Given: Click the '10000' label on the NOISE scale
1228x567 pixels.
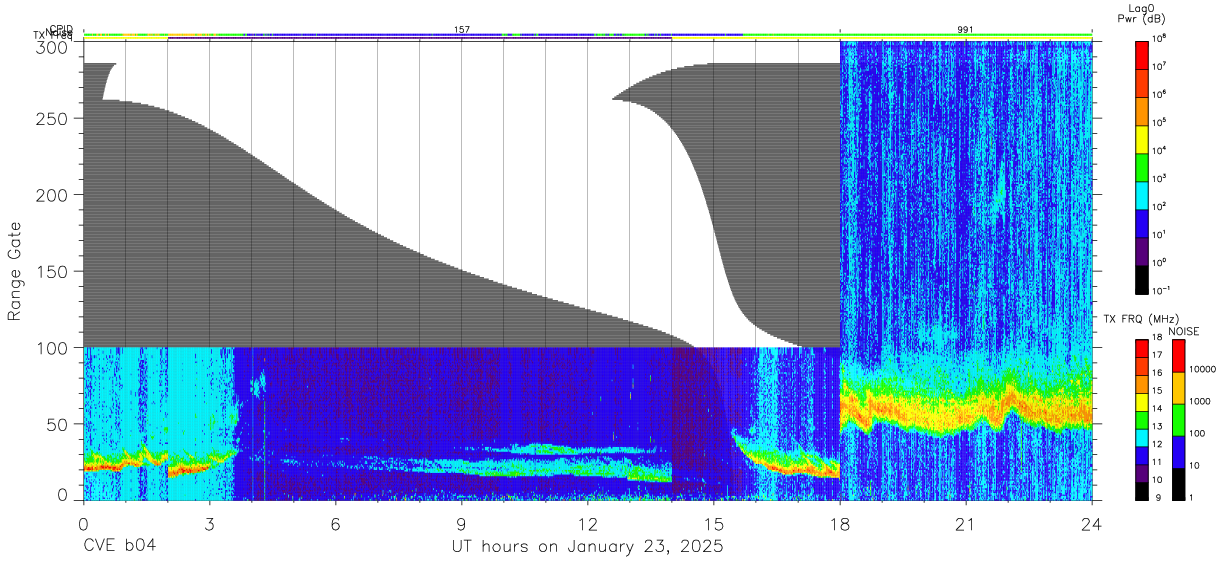Looking at the screenshot, I should coord(1203,370).
